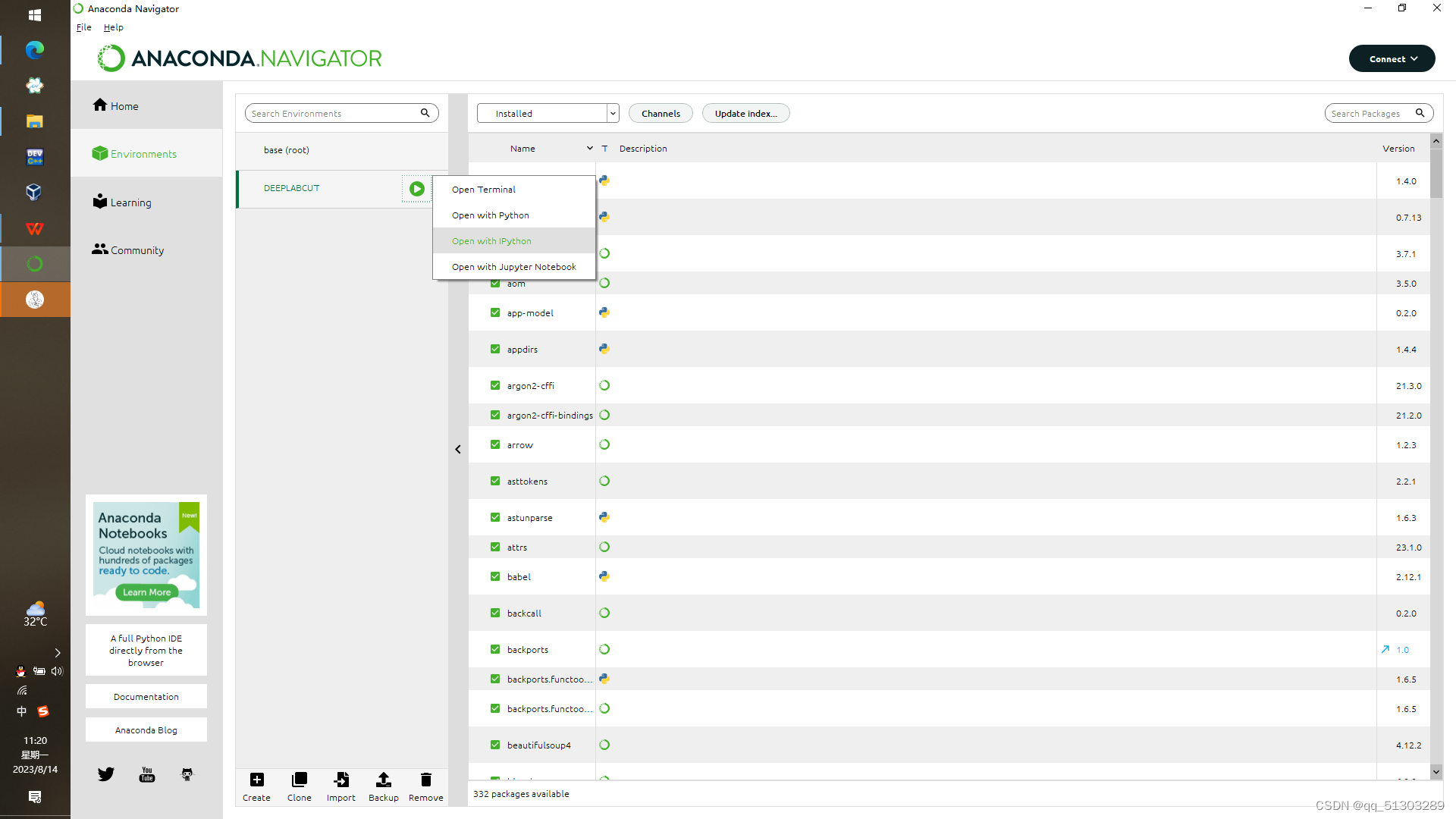Choose Open with IPython
Image resolution: width=1456 pixels, height=819 pixels.
point(514,241)
